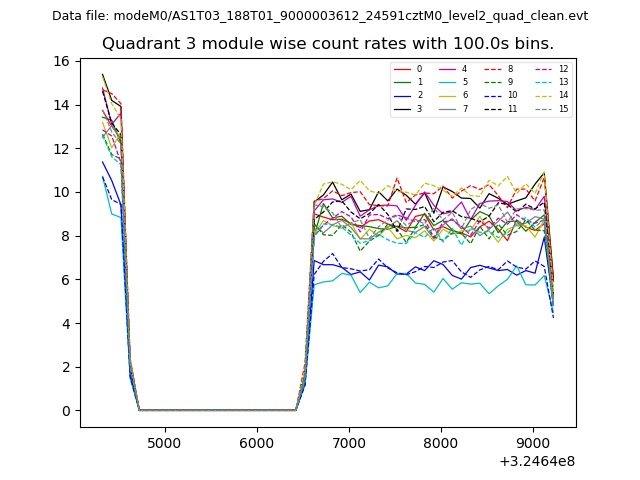640x480 pixels.
Task: Click the x-axis tick label 7000
Action: coord(349,443)
